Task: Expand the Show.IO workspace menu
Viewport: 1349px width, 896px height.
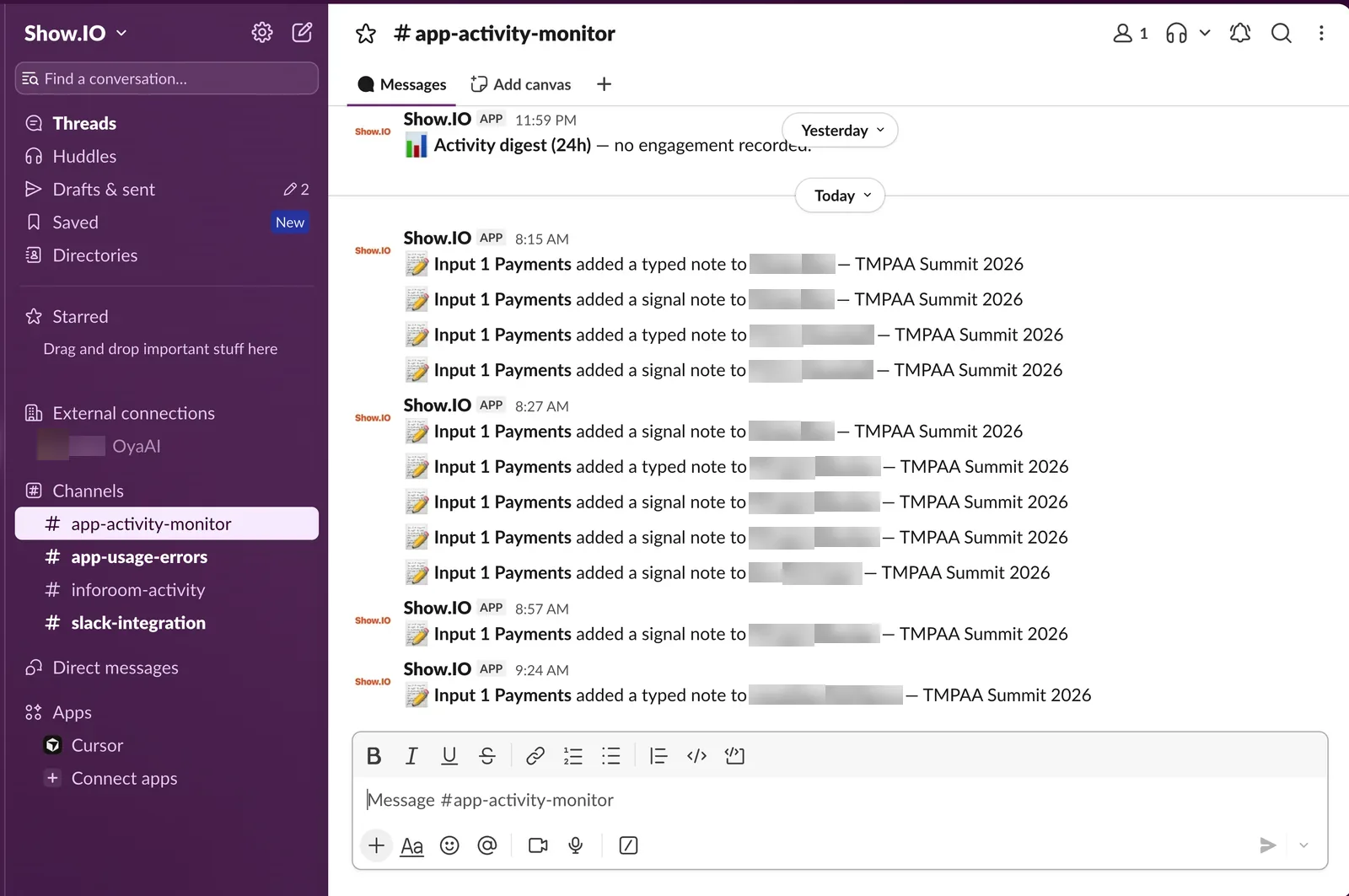Action: [75, 33]
